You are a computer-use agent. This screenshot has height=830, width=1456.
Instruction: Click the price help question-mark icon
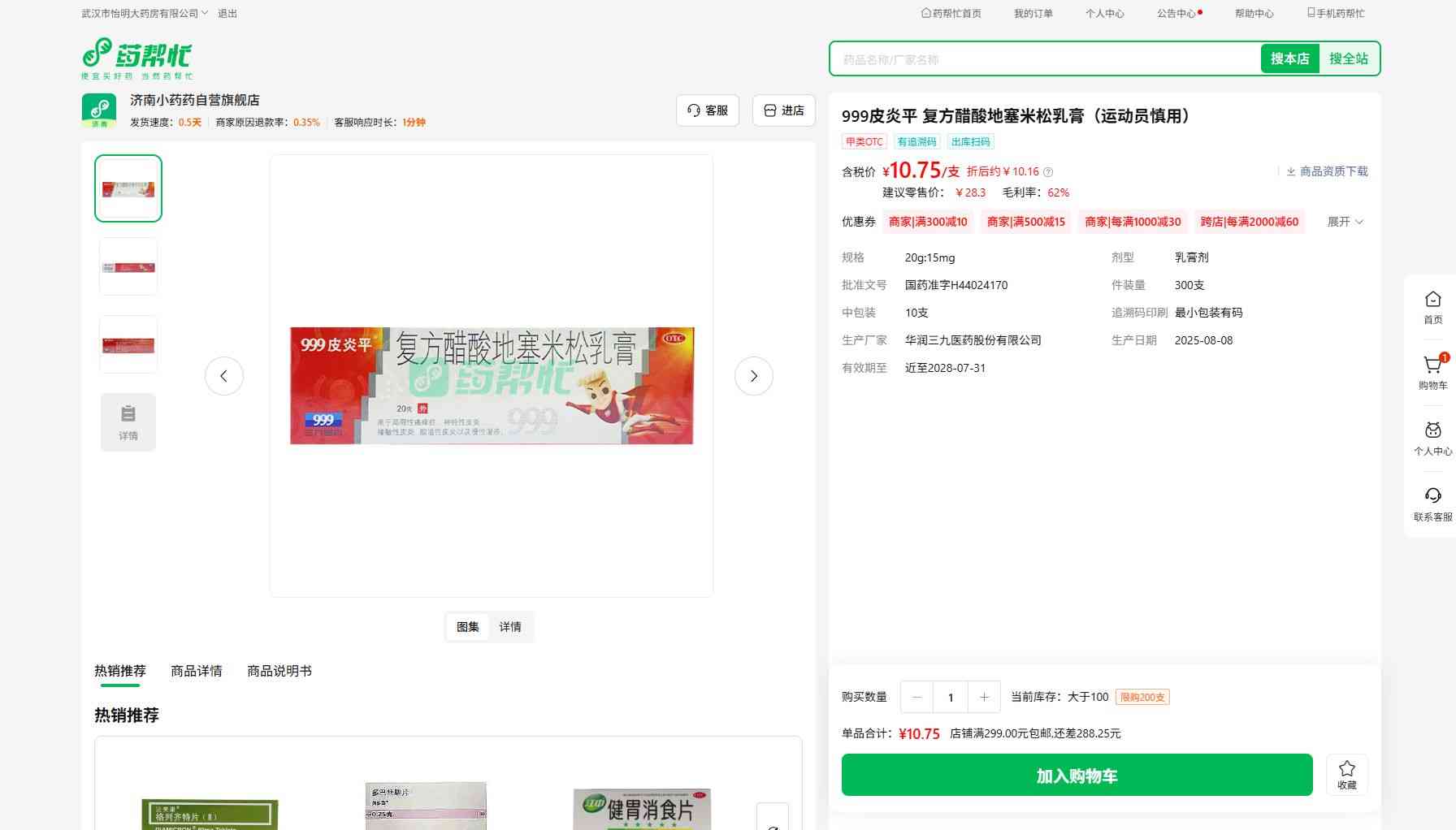point(1048,172)
